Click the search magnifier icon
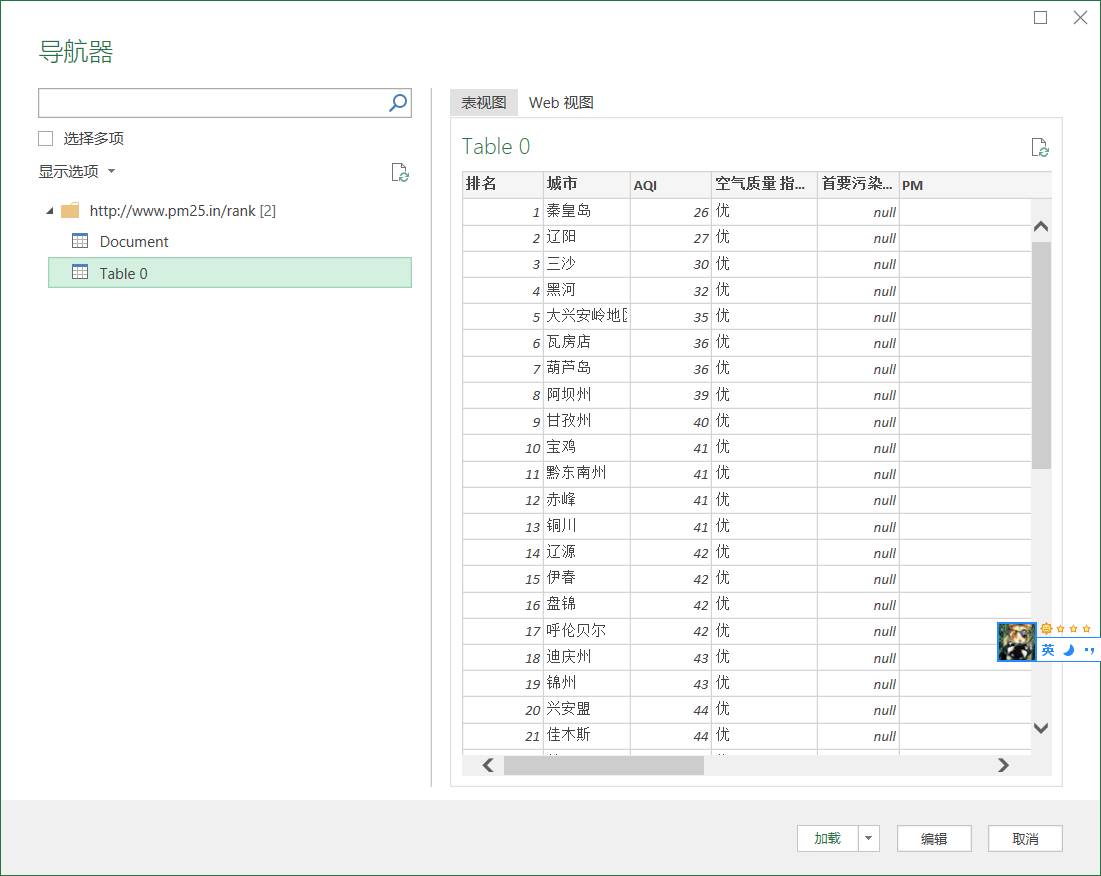The width and height of the screenshot is (1101, 876). [398, 103]
